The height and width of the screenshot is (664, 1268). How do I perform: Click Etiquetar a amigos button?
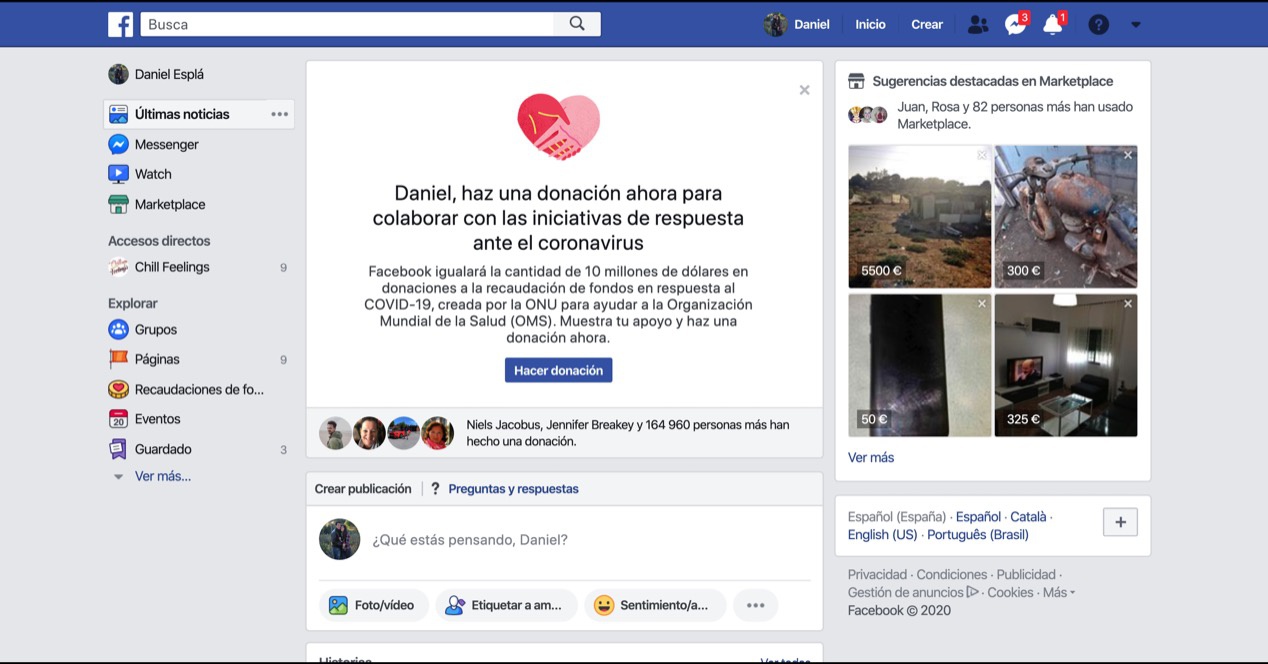coord(506,605)
